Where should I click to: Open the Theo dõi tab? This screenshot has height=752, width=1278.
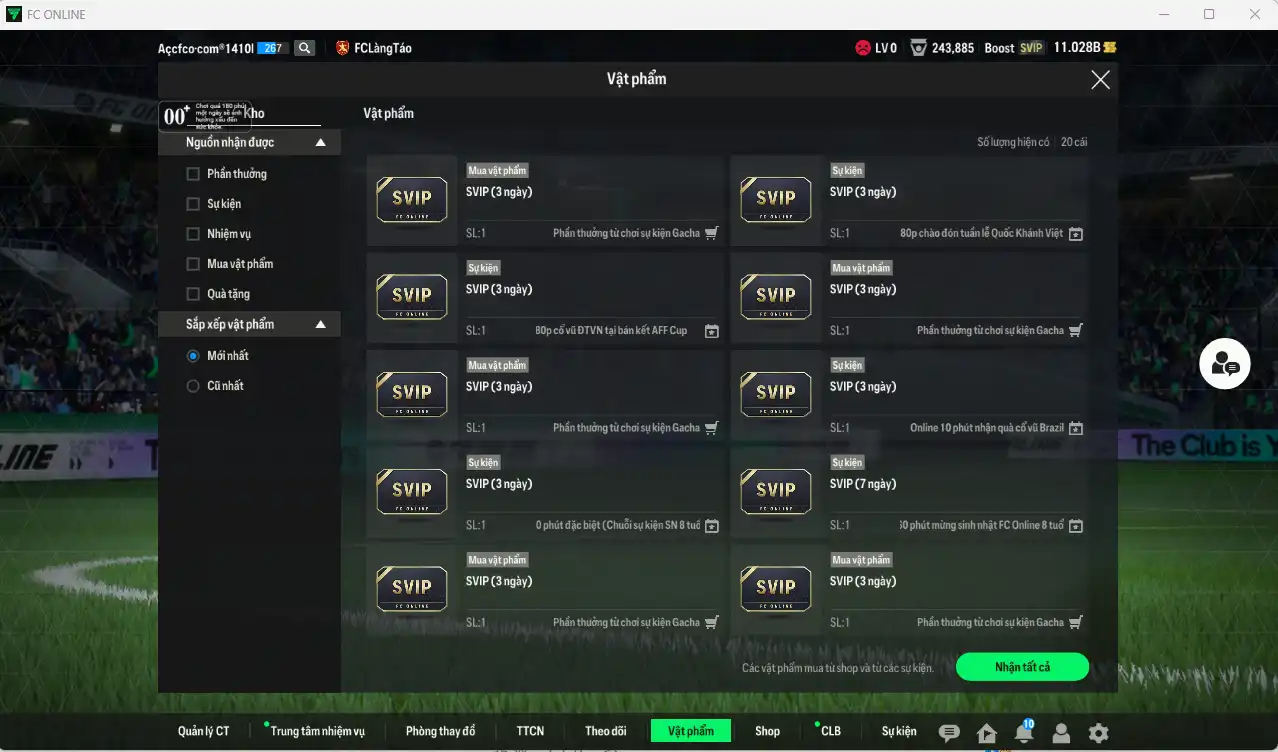[x=606, y=731]
